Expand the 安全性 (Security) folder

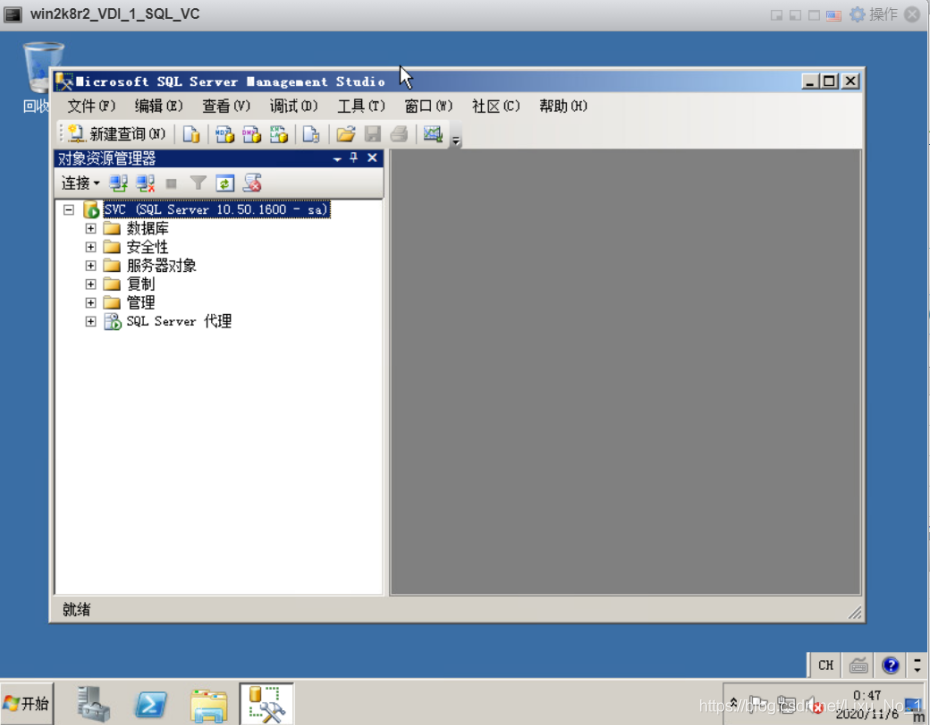[x=90, y=247]
